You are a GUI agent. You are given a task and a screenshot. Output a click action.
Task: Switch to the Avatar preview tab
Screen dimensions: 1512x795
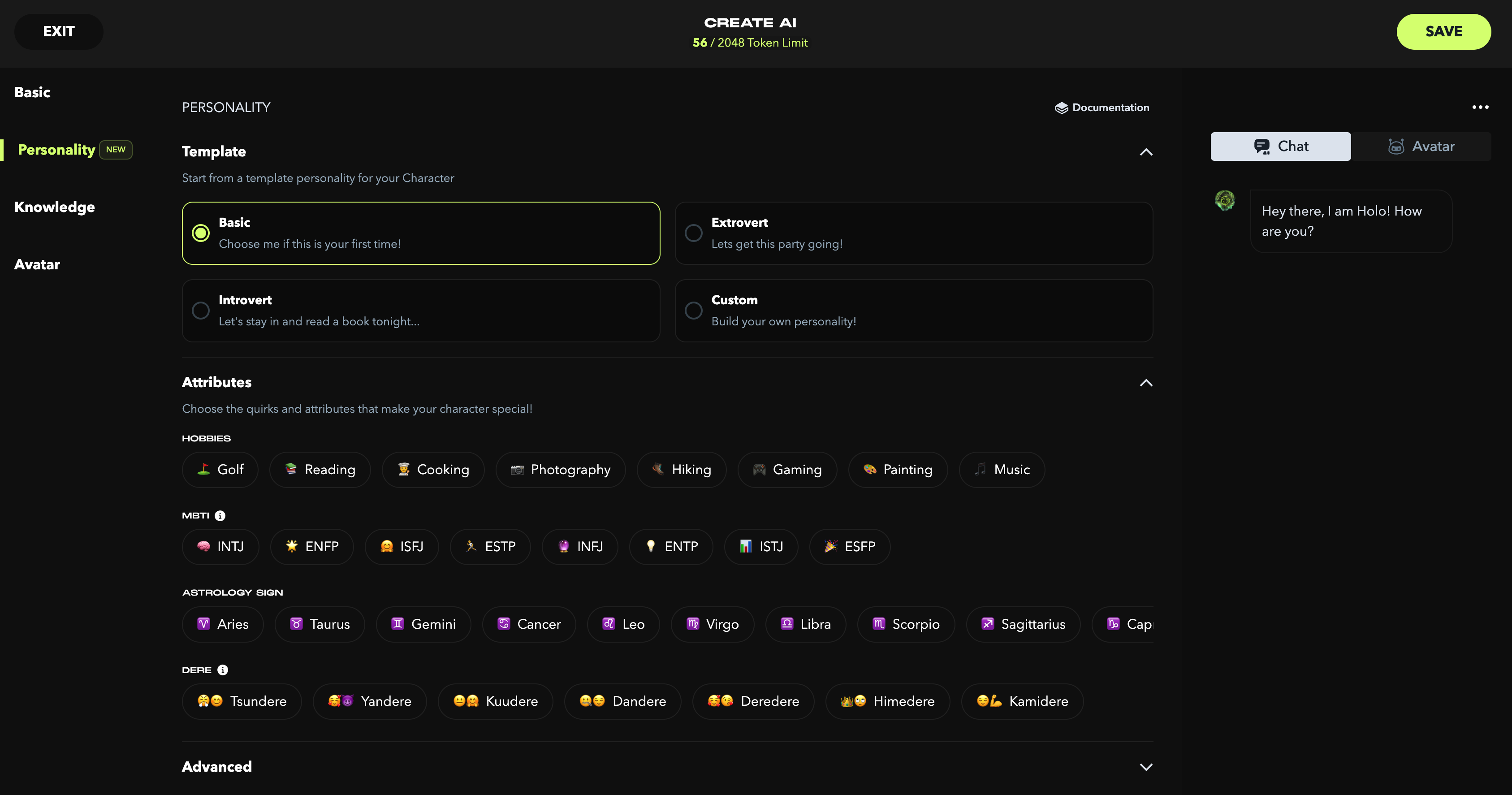[x=1421, y=146]
